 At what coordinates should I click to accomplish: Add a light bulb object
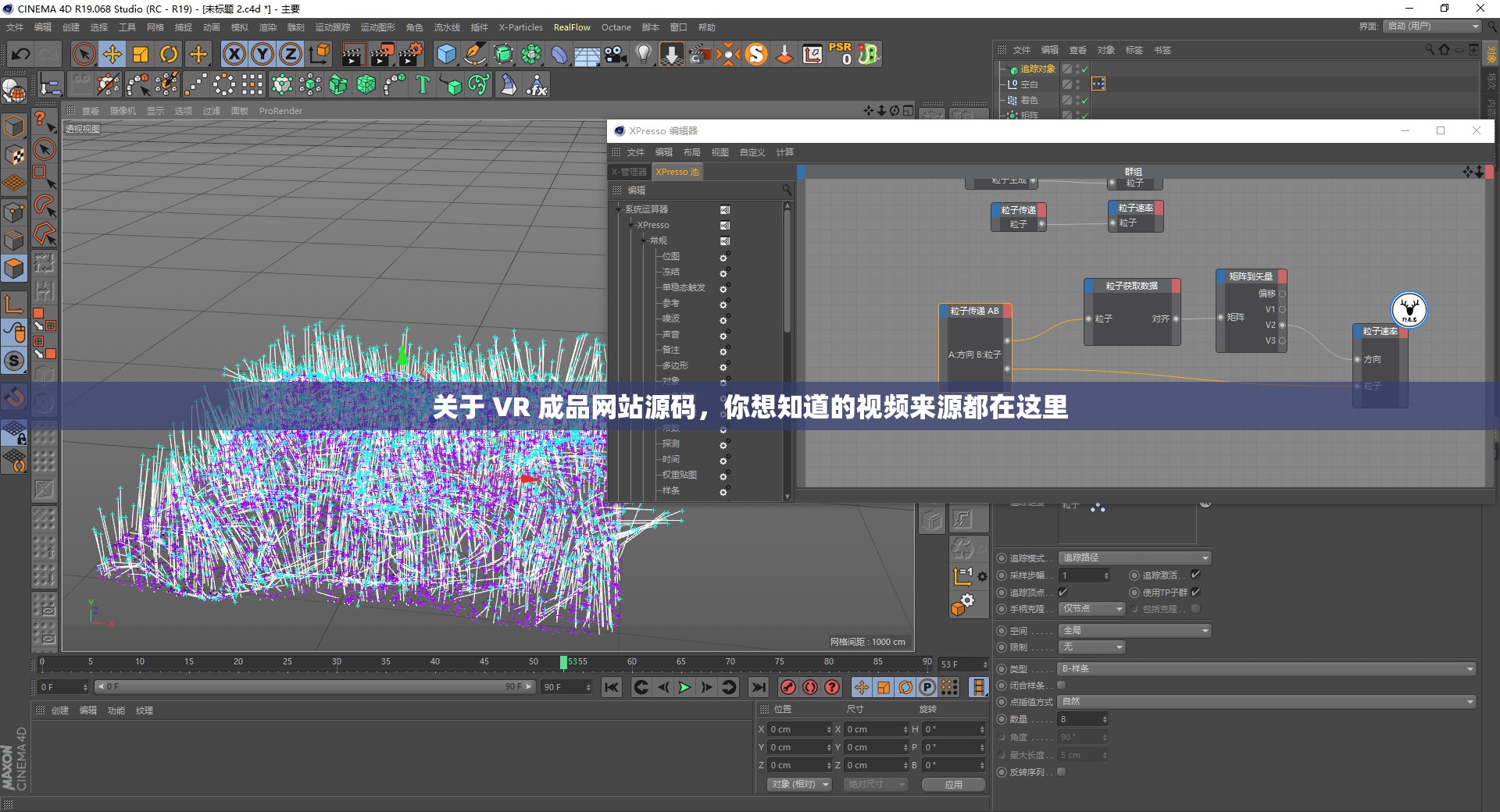pyautogui.click(x=644, y=54)
